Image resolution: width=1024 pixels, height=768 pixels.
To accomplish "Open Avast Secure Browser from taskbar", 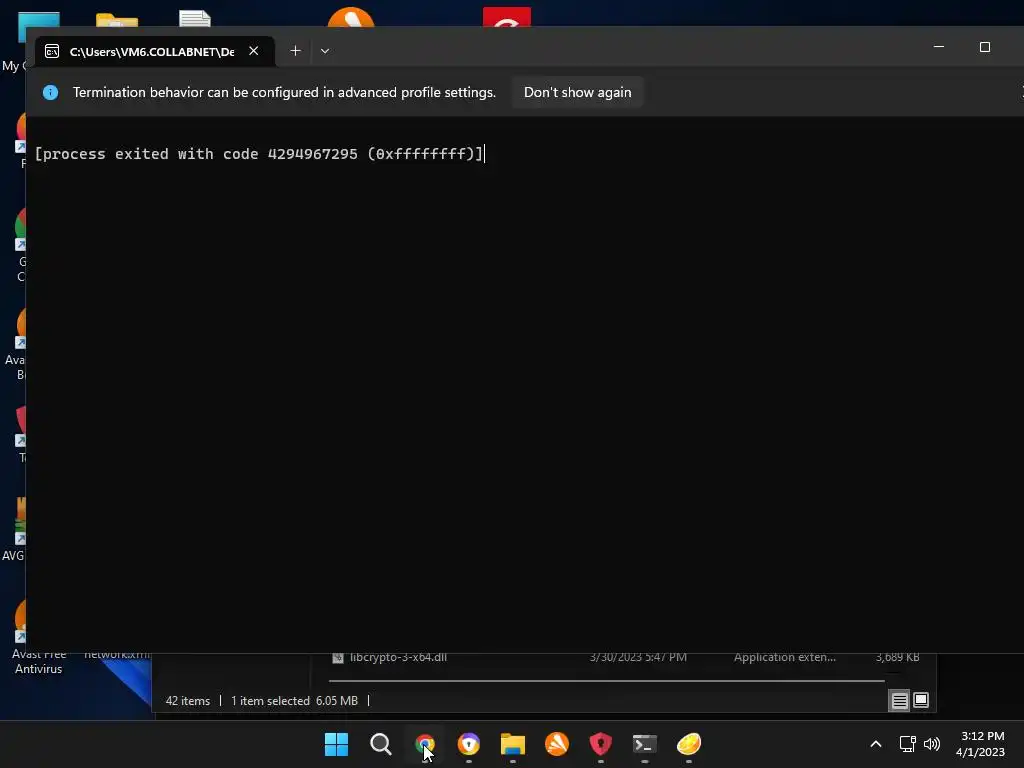I will tap(469, 744).
